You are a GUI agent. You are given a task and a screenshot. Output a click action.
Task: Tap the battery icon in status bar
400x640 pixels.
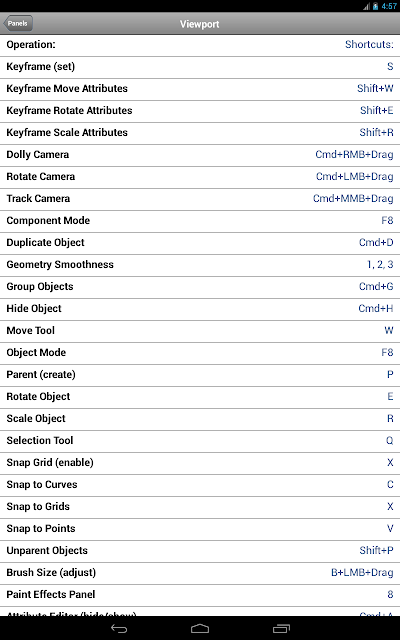pyautogui.click(x=375, y=6)
